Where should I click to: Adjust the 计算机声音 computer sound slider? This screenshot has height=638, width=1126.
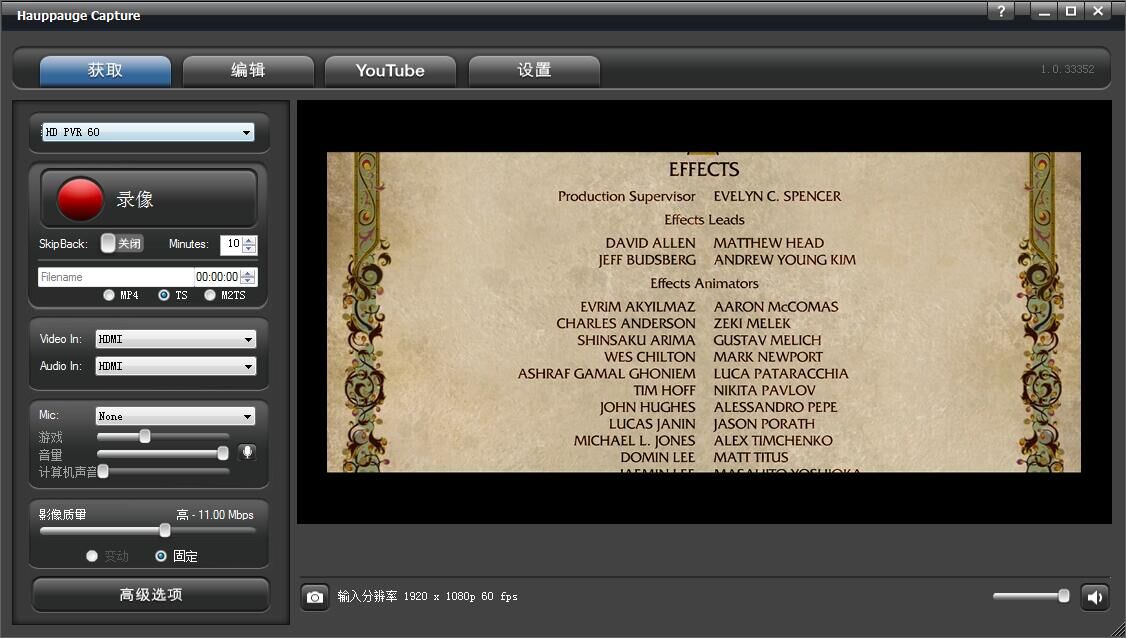163,471
